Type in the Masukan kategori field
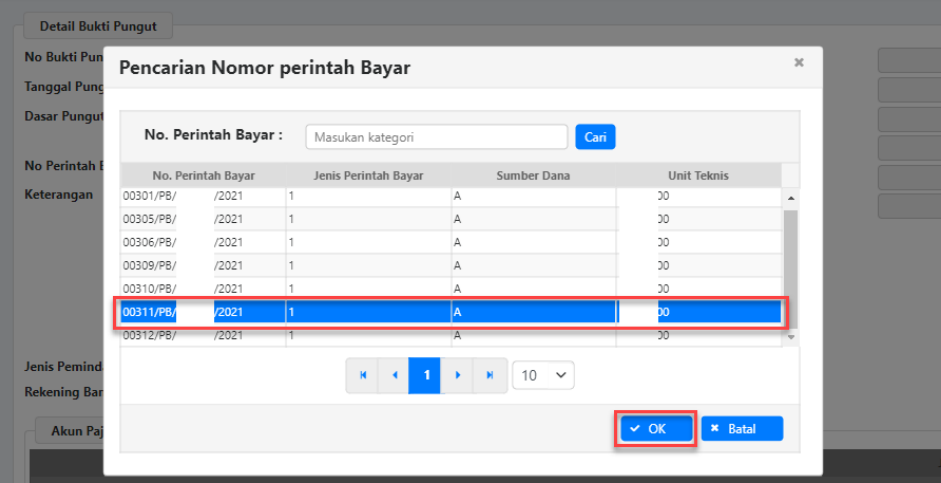941x483 pixels. tap(436, 137)
